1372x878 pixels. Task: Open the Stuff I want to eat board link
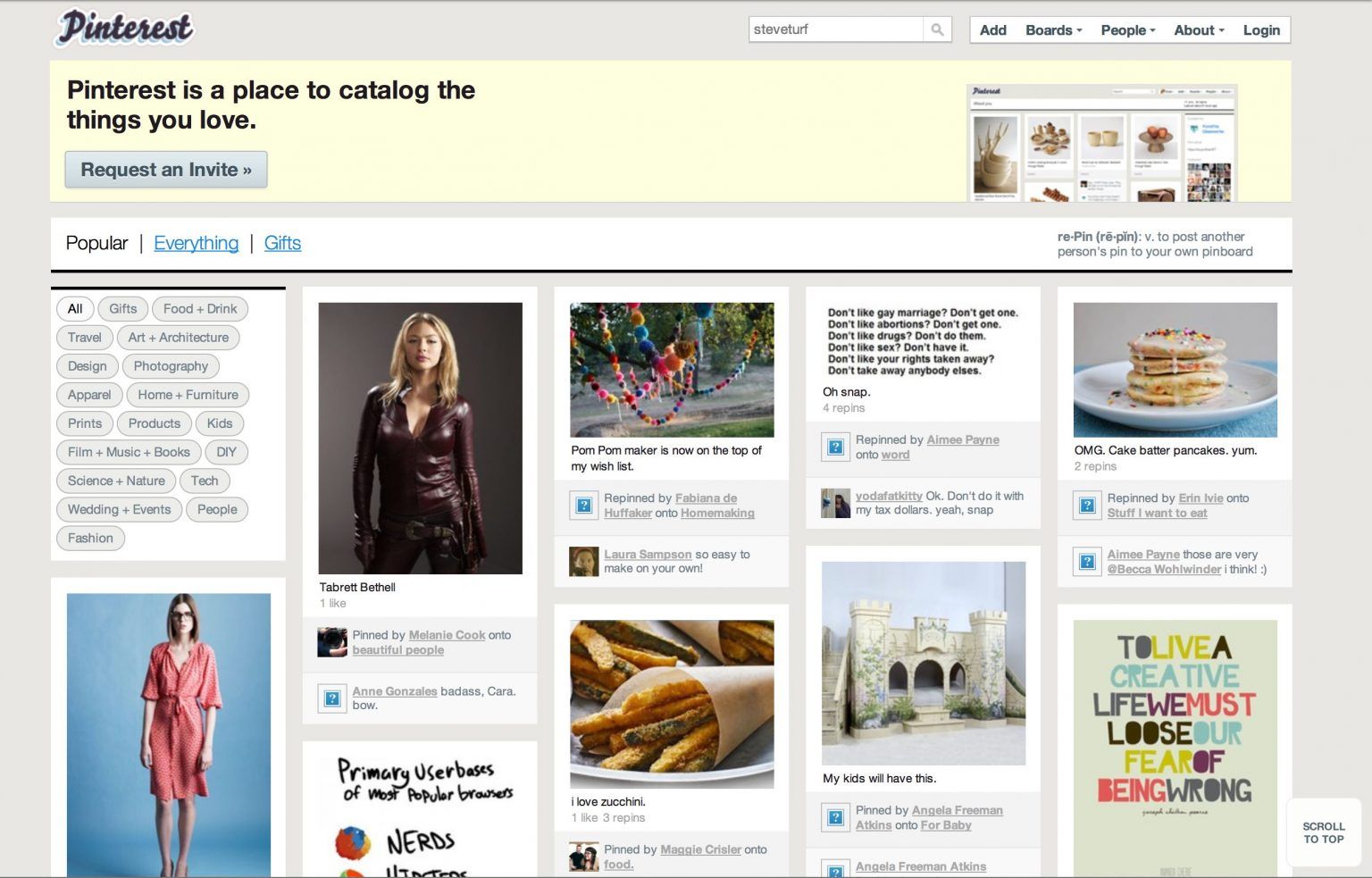pyautogui.click(x=1156, y=513)
